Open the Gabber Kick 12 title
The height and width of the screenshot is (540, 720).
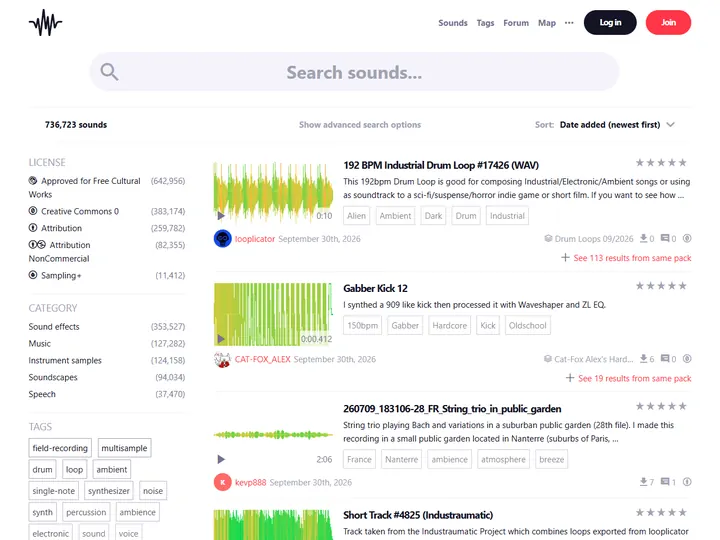tap(375, 288)
